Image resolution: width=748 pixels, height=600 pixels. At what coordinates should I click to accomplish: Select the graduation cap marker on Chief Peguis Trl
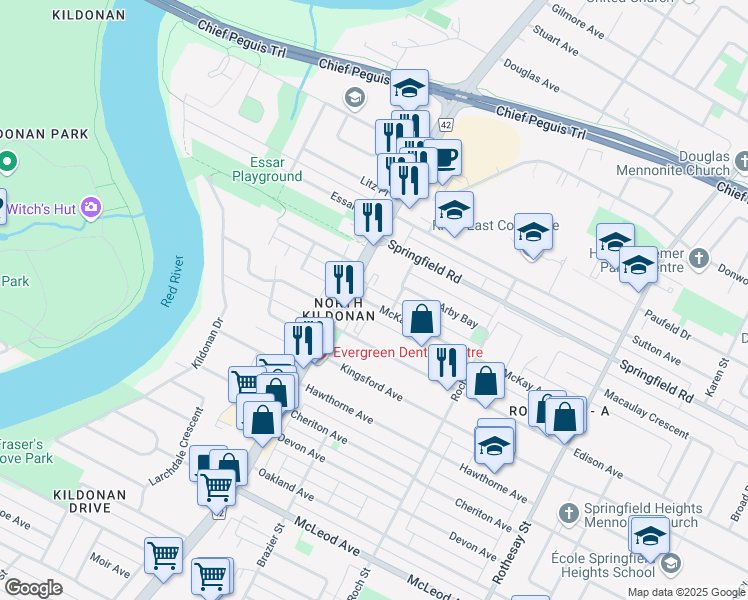click(409, 89)
